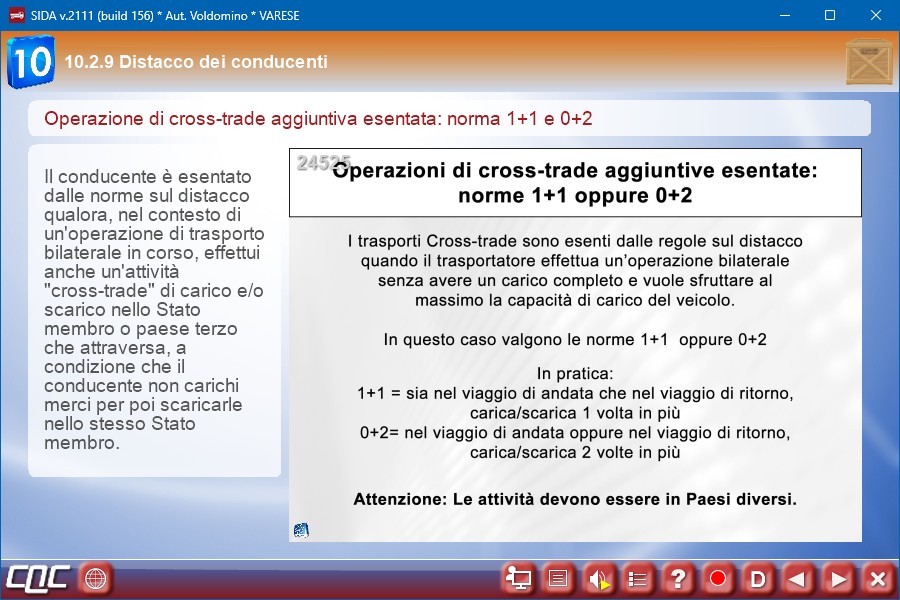Click the blue chapter 10 icon

tap(31, 62)
